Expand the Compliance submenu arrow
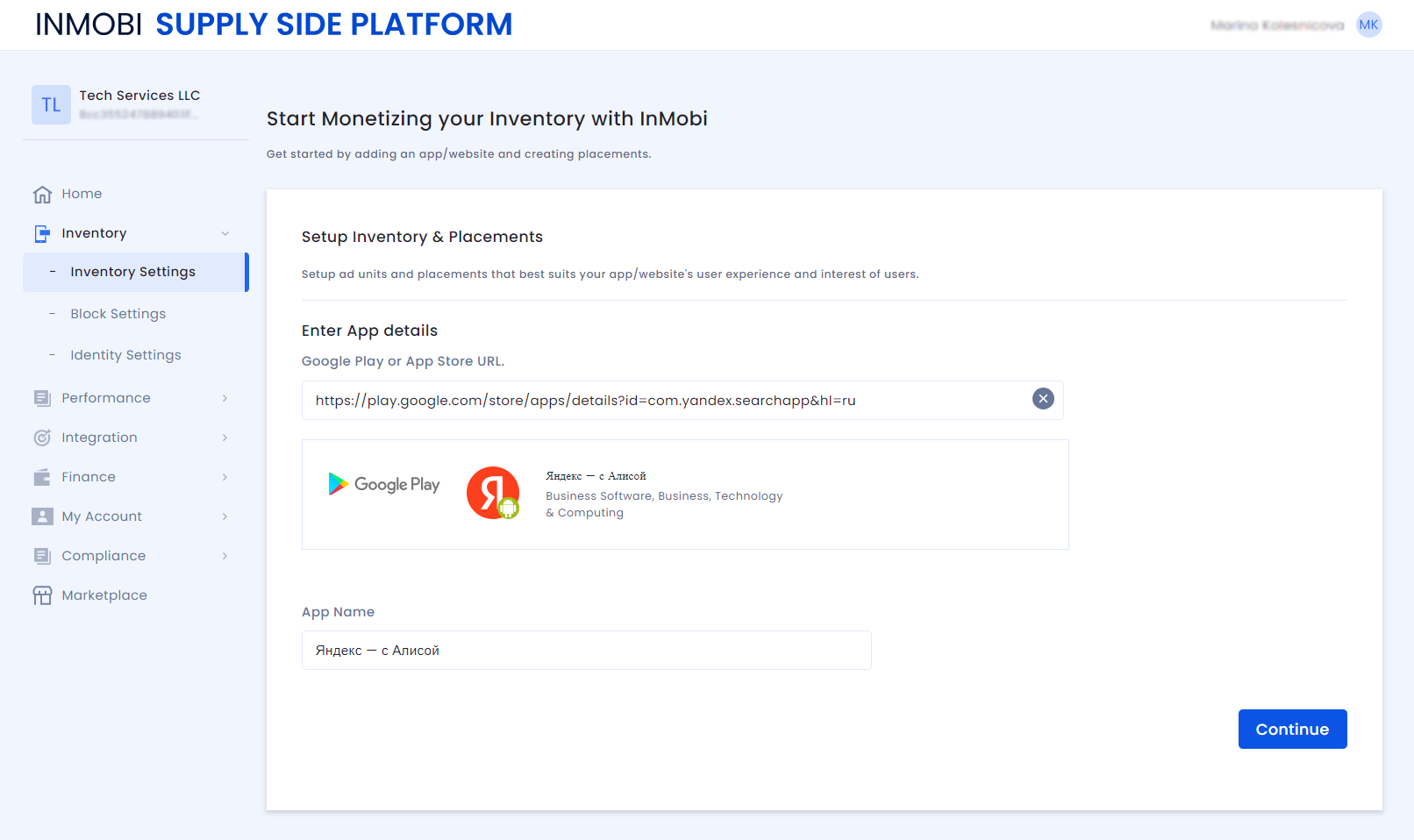 coord(225,556)
